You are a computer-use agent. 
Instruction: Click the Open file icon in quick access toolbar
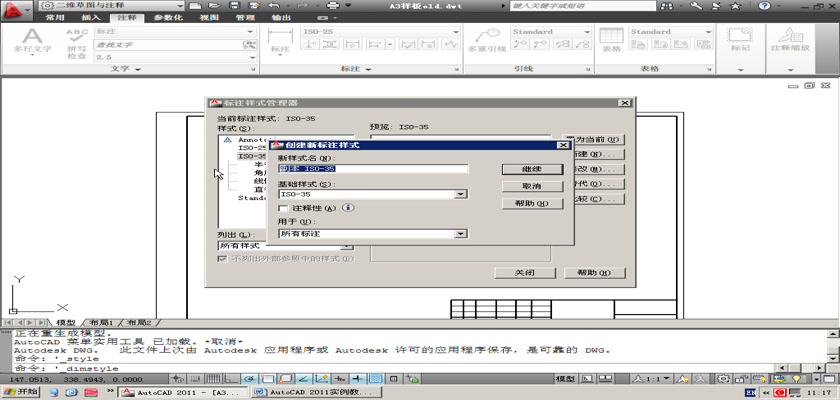214,5
